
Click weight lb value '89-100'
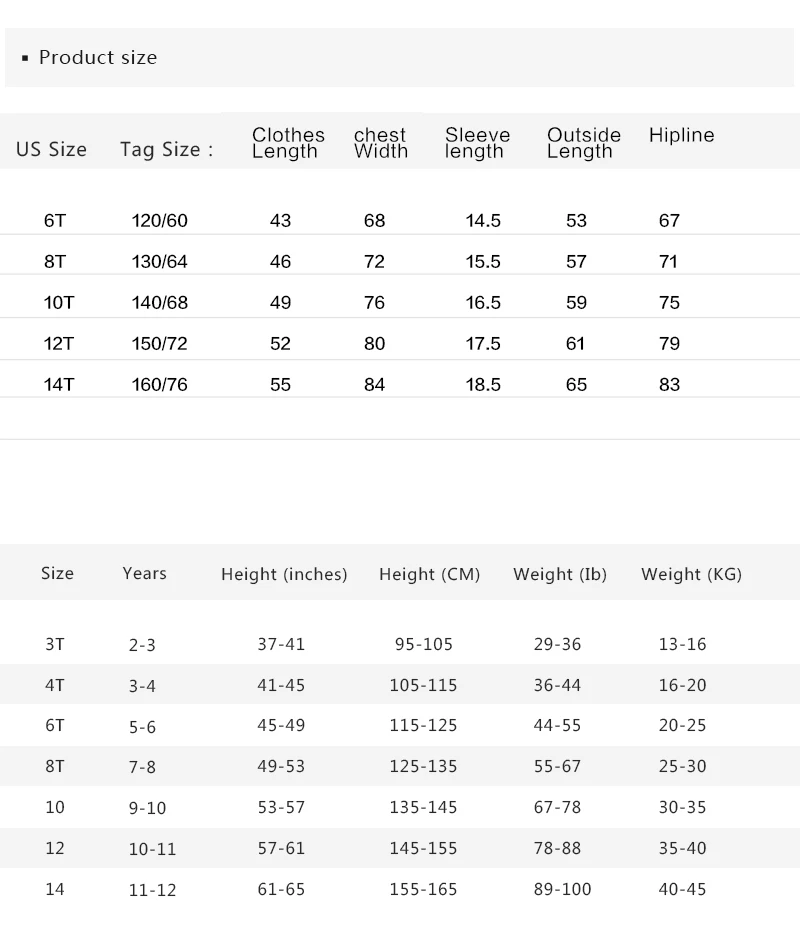[563, 889]
